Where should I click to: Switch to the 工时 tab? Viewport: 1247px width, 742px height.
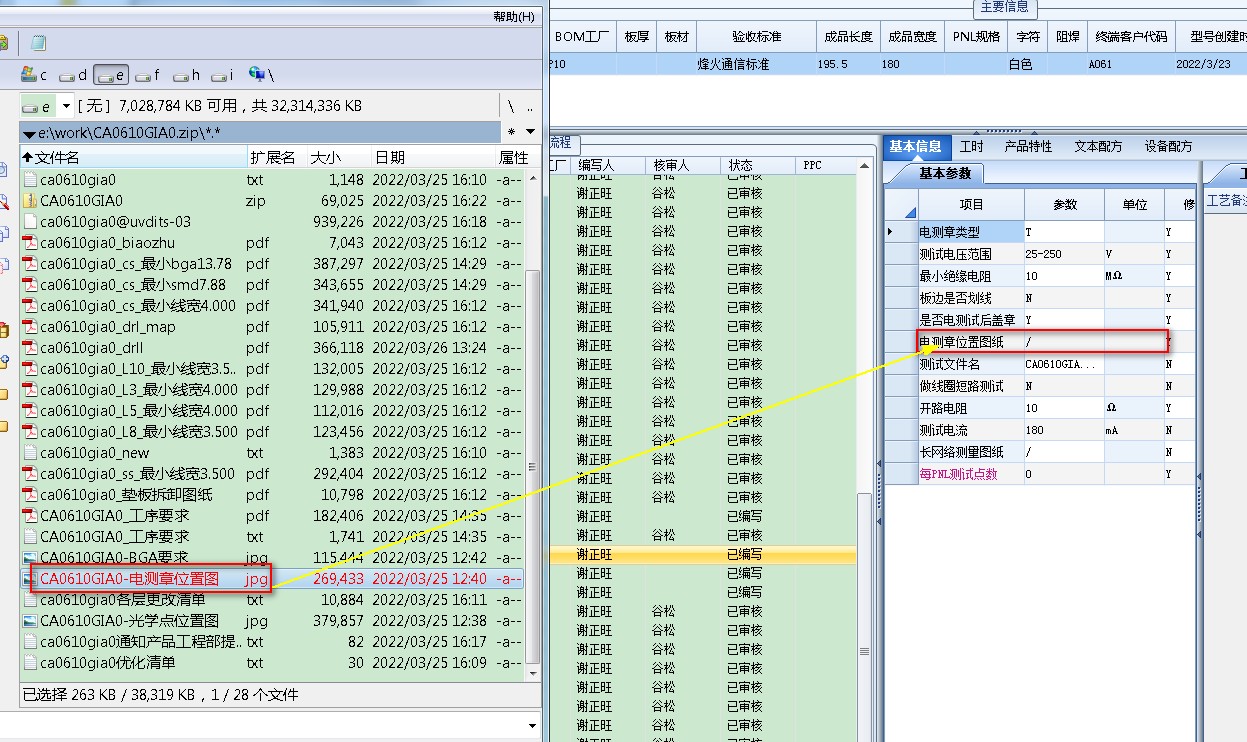971,147
